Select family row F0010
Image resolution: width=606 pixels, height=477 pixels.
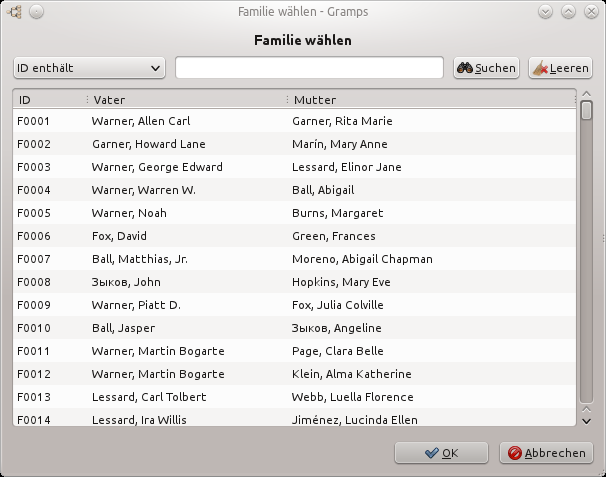[294, 328]
